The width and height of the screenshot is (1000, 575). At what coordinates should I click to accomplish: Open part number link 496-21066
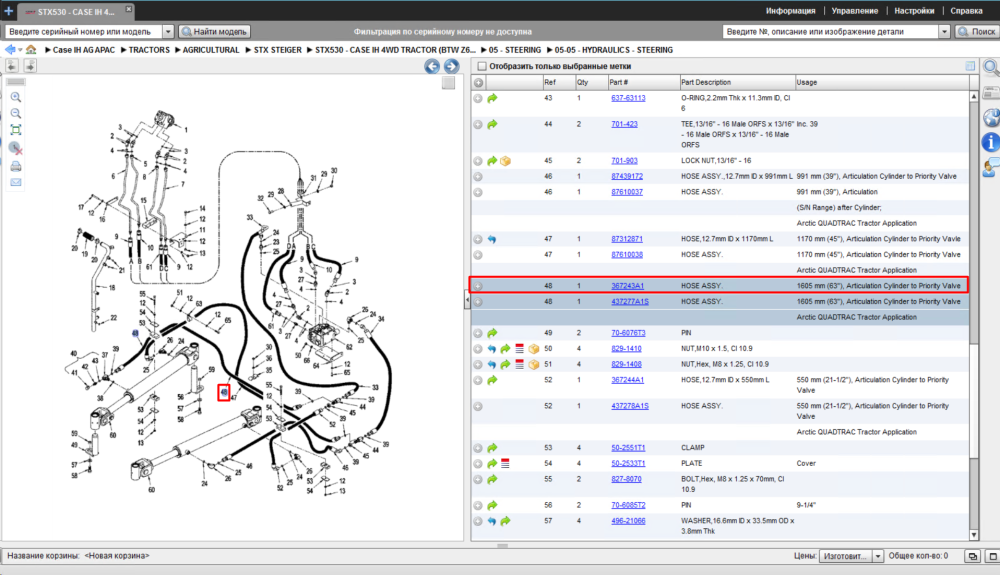(628, 521)
